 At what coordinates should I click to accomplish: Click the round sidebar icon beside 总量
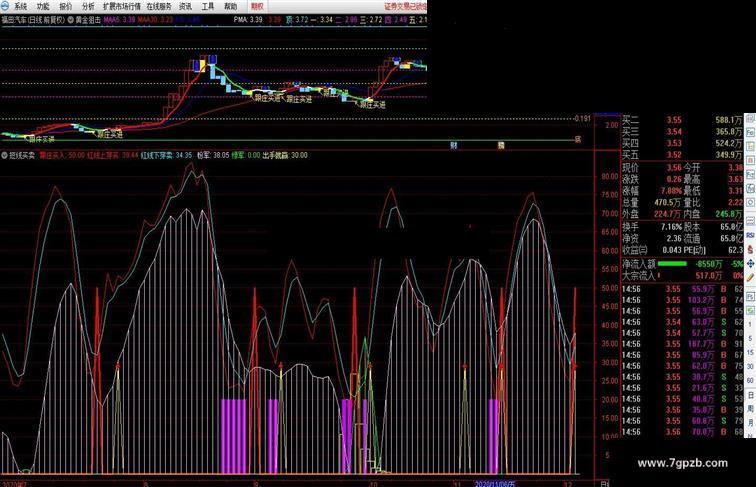pos(751,203)
